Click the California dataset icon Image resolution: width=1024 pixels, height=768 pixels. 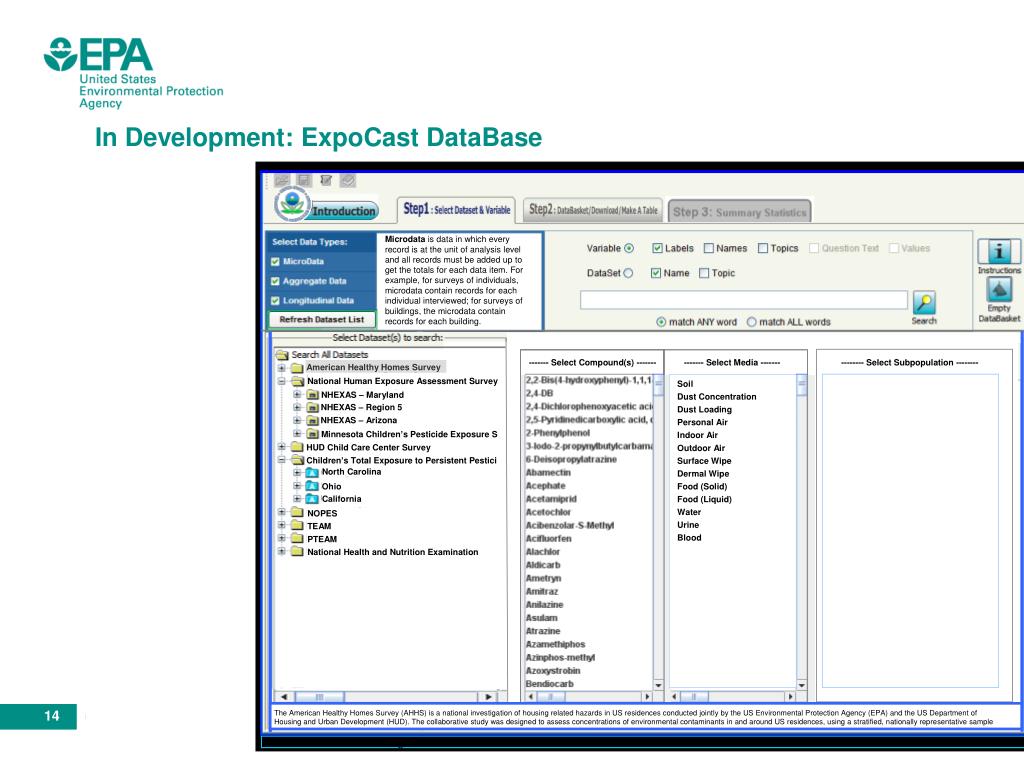(x=312, y=499)
